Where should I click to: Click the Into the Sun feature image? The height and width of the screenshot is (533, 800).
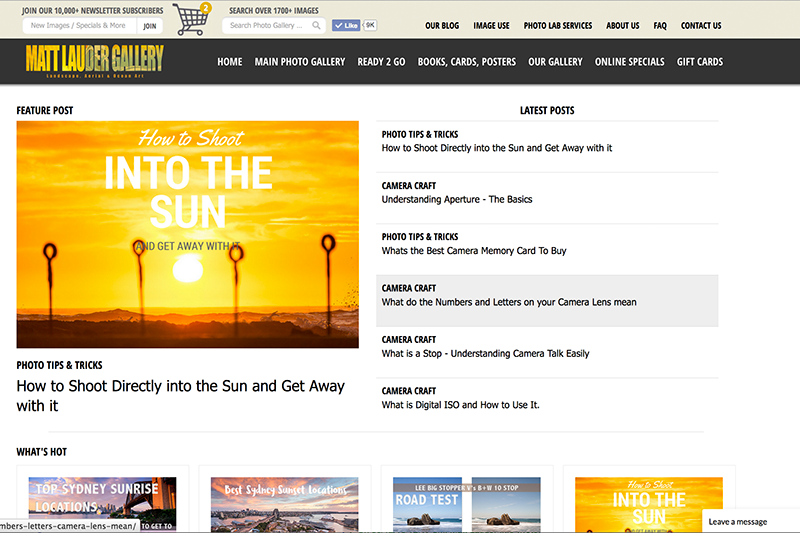[187, 234]
